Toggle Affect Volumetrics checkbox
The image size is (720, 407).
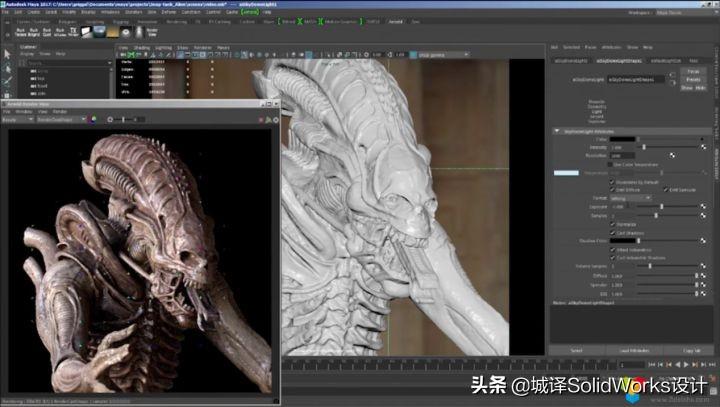click(613, 249)
